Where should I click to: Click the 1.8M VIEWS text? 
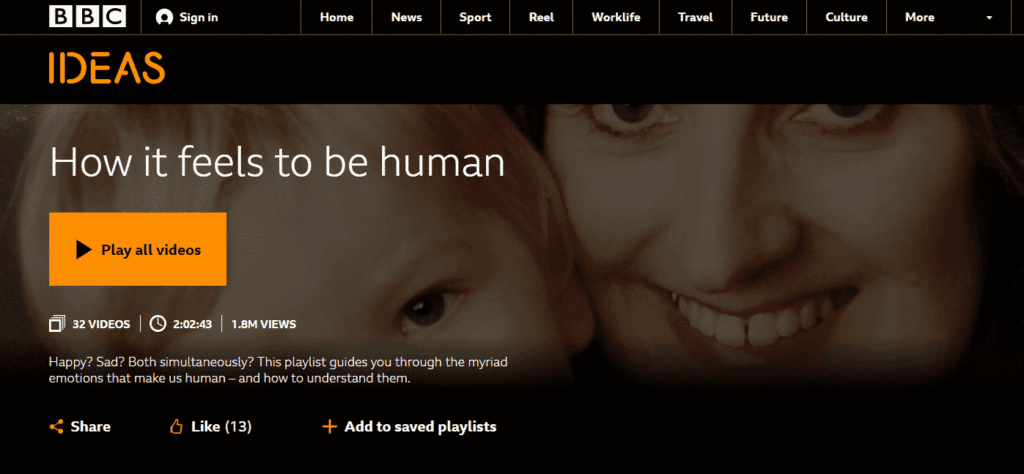click(264, 324)
